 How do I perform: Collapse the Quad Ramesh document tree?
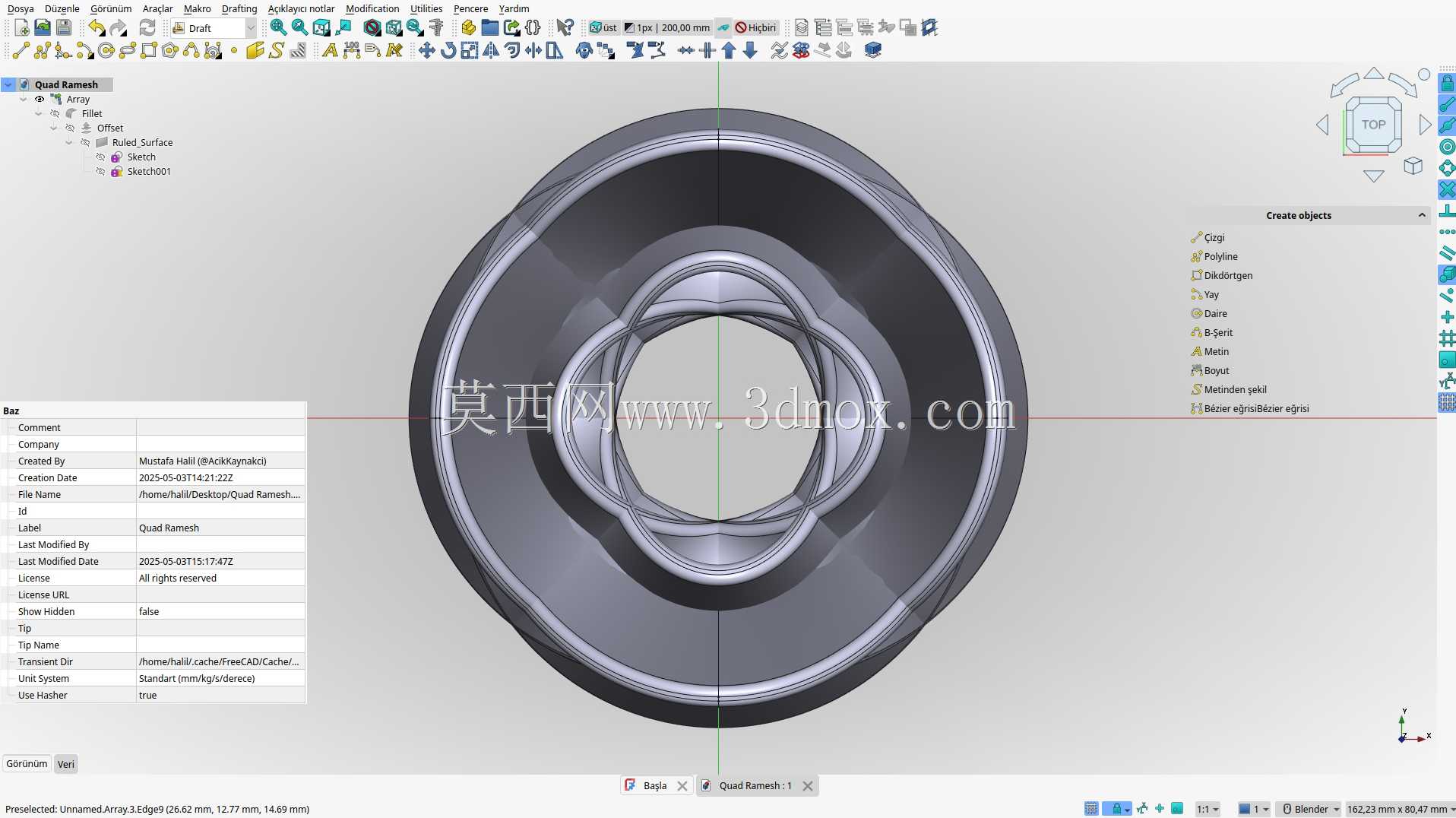[x=8, y=85]
